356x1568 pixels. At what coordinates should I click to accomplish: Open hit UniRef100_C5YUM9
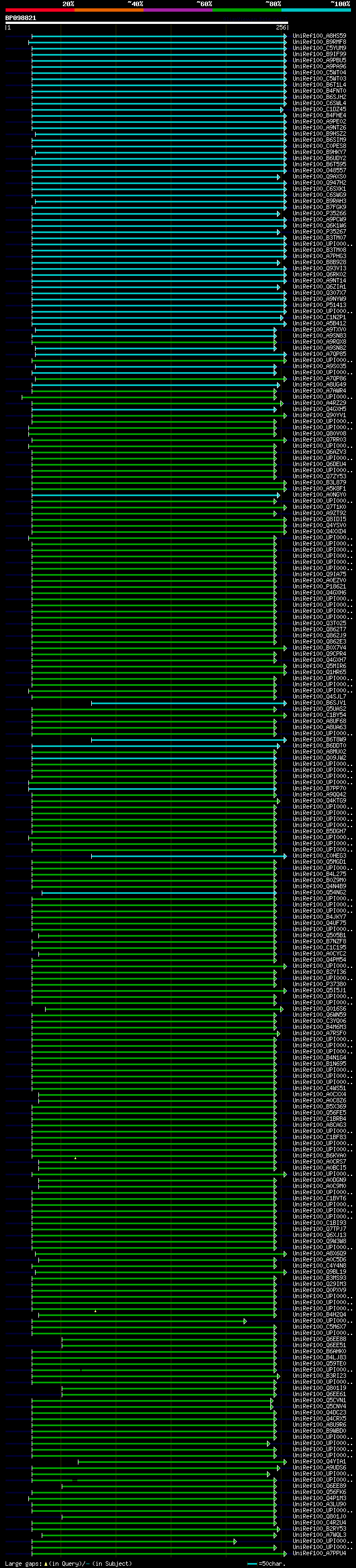(319, 48)
